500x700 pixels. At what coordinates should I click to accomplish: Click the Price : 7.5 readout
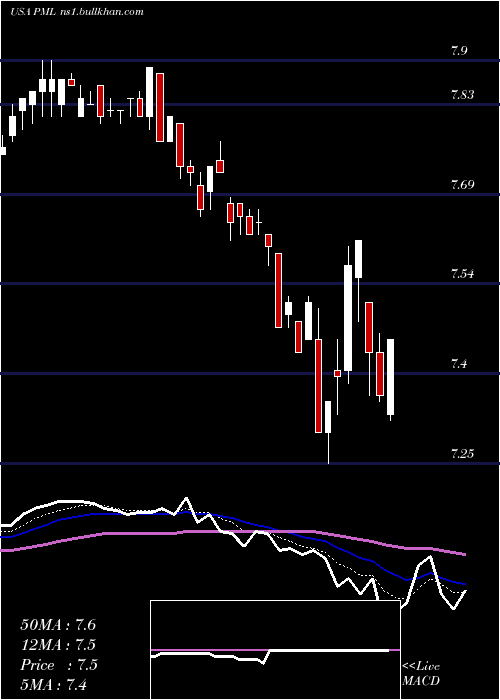click(58, 665)
